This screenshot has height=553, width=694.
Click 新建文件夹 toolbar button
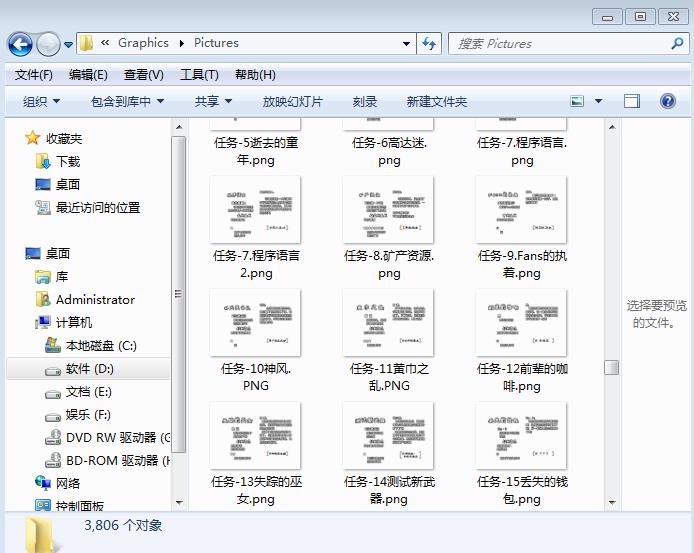[x=436, y=101]
